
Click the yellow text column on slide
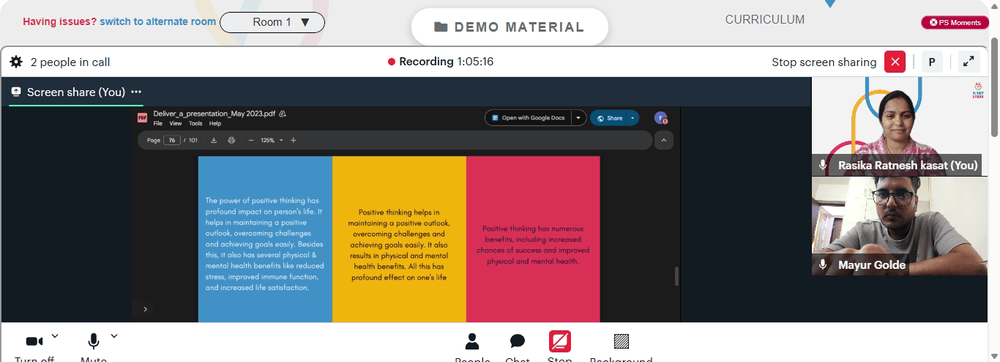pos(399,239)
